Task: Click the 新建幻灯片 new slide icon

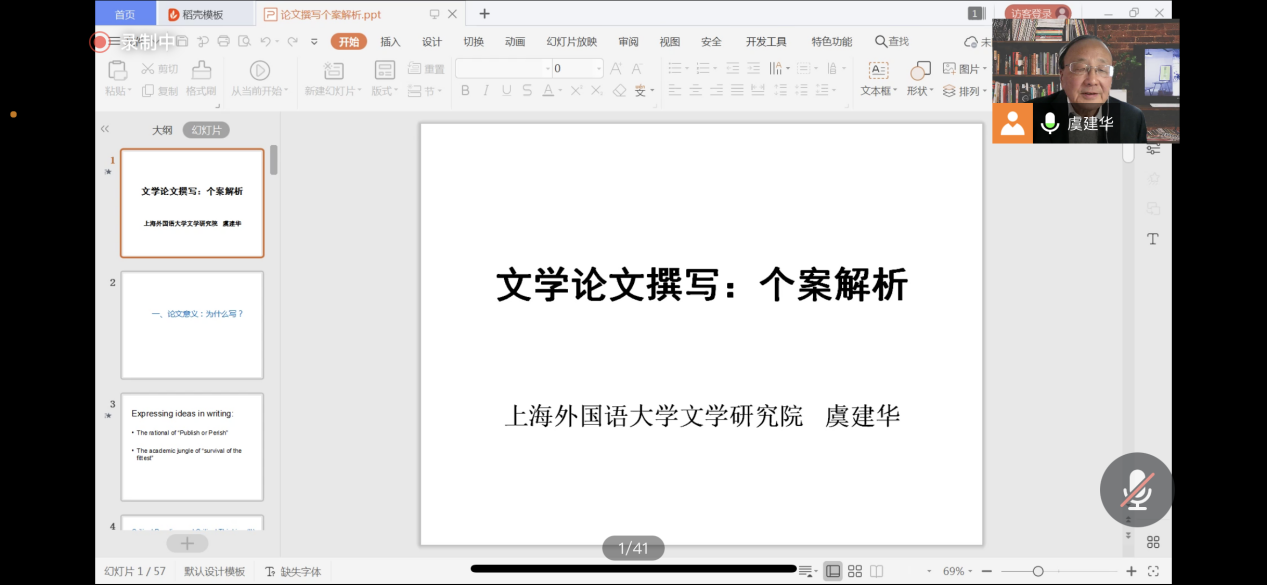Action: pos(334,70)
